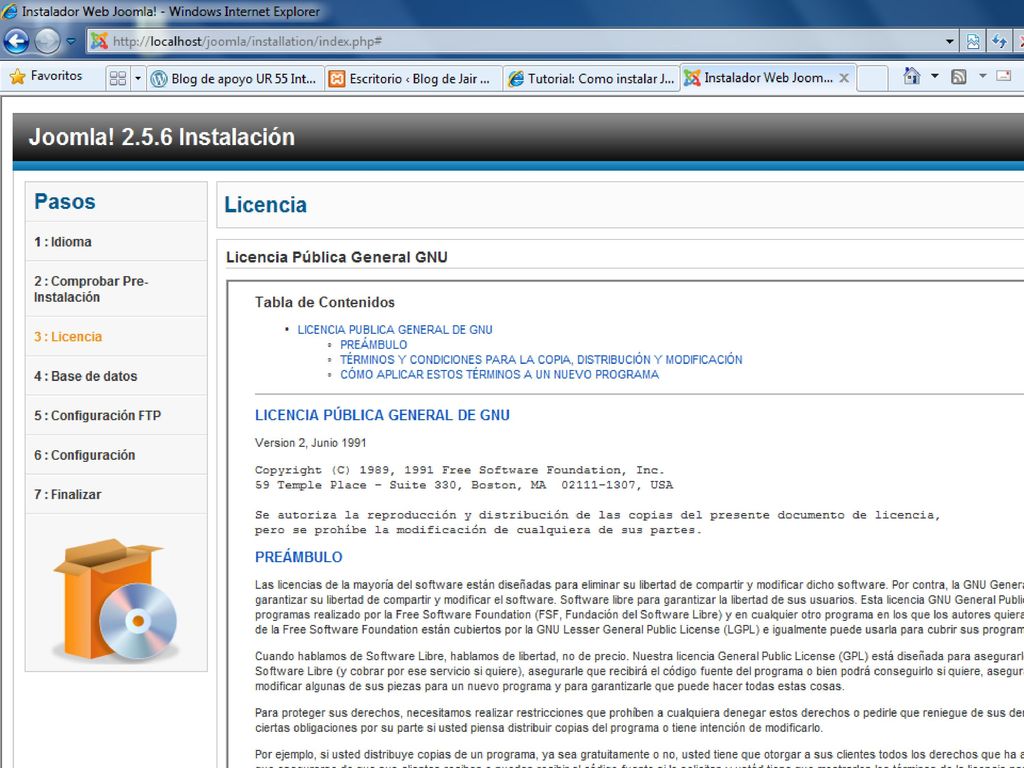
Task: Expand the address bar history dropdown
Action: click(950, 42)
